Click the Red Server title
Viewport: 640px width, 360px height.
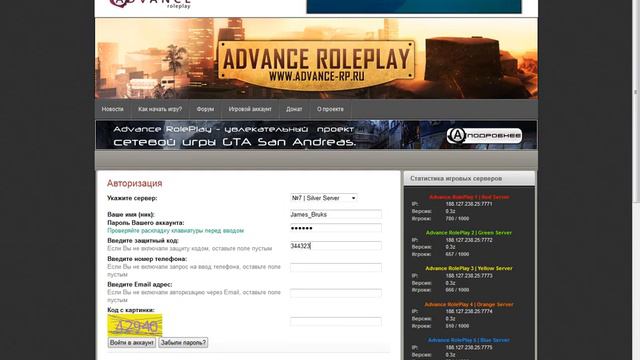tap(469, 197)
